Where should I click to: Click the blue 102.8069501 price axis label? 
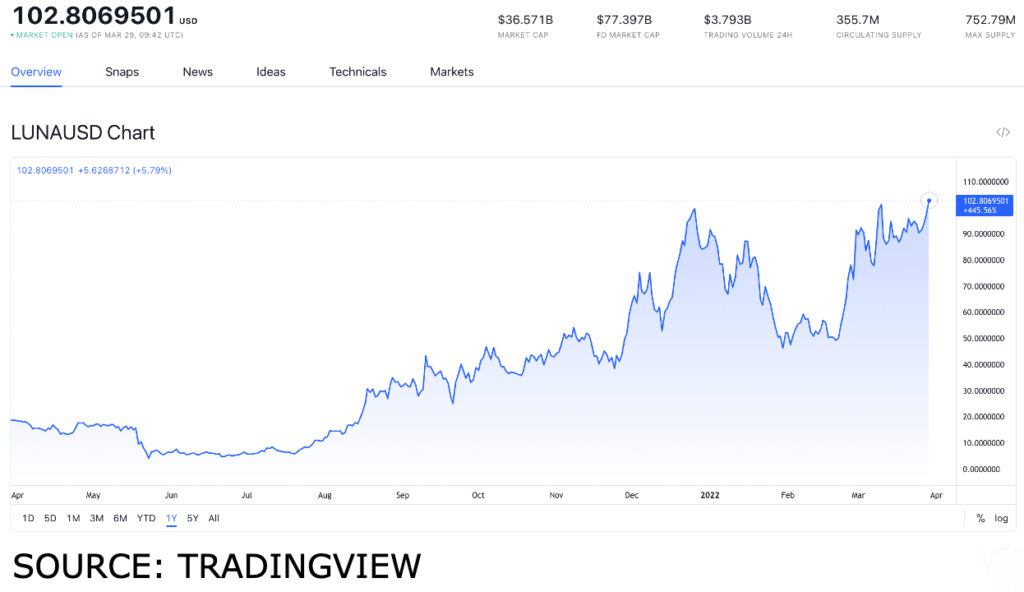click(x=984, y=205)
